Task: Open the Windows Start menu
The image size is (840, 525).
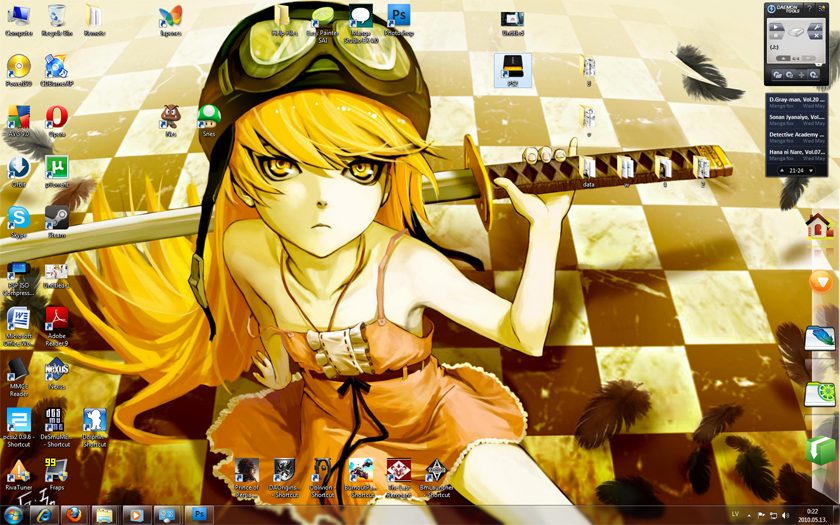Action: [13, 515]
